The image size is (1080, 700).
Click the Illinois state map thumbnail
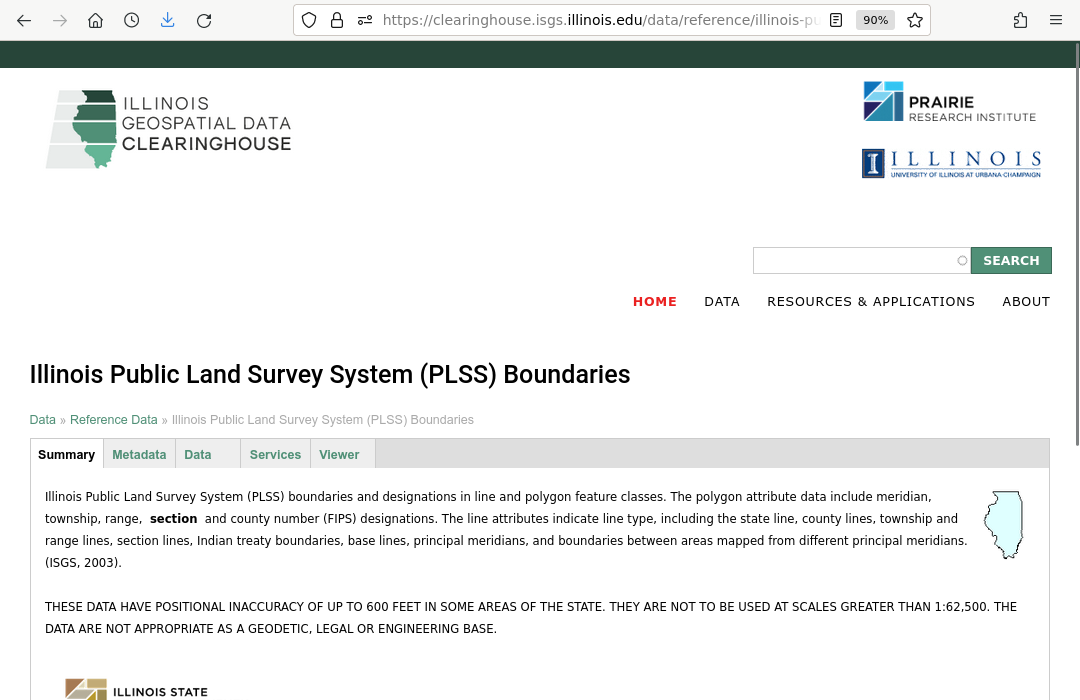tap(1003, 525)
